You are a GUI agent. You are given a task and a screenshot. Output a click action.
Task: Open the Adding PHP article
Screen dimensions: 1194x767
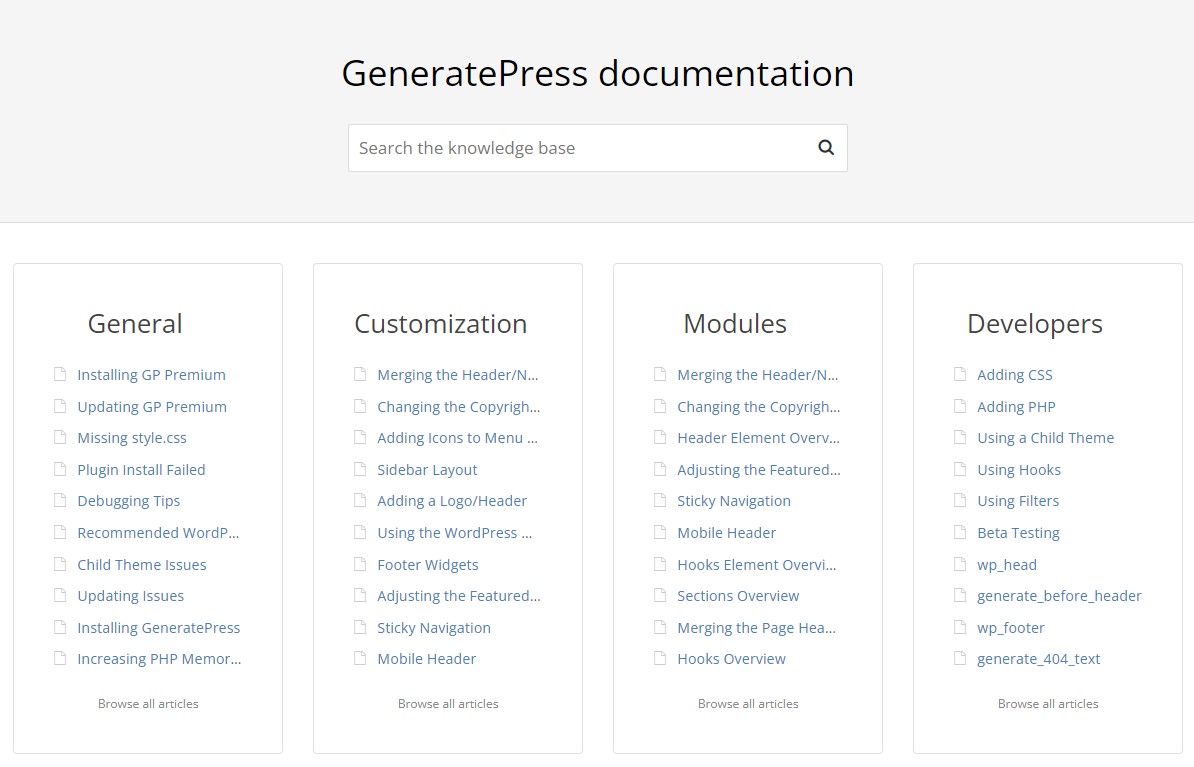click(x=1017, y=407)
